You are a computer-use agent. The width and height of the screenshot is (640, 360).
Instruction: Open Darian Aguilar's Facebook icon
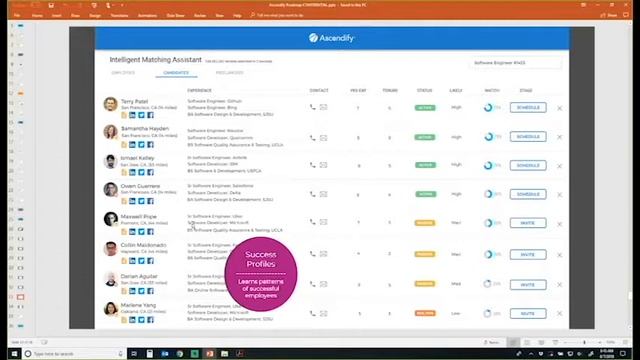(150, 291)
